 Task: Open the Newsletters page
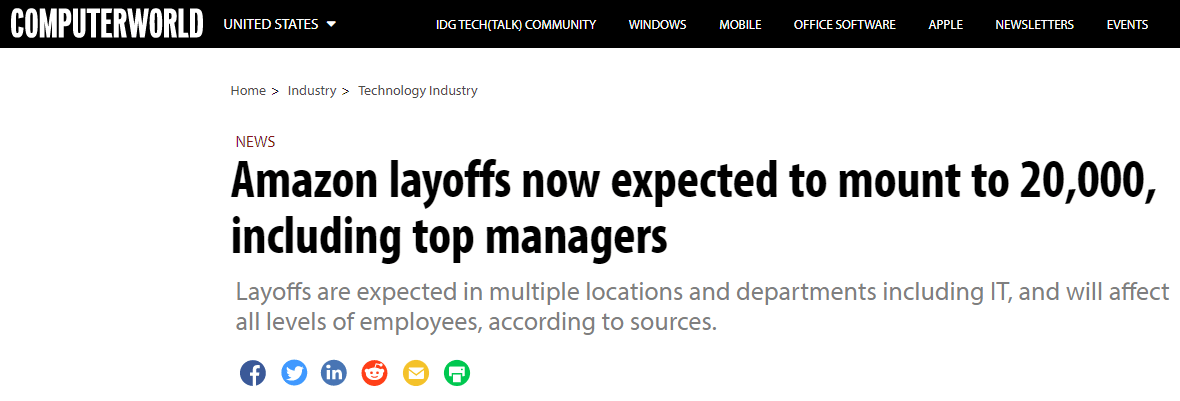tap(1034, 24)
